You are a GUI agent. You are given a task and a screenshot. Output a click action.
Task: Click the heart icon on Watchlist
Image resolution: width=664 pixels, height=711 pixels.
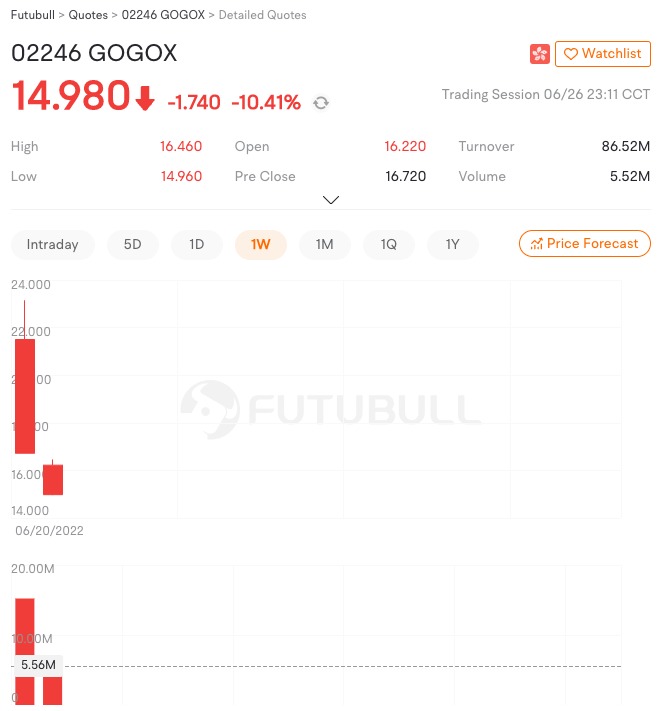570,54
